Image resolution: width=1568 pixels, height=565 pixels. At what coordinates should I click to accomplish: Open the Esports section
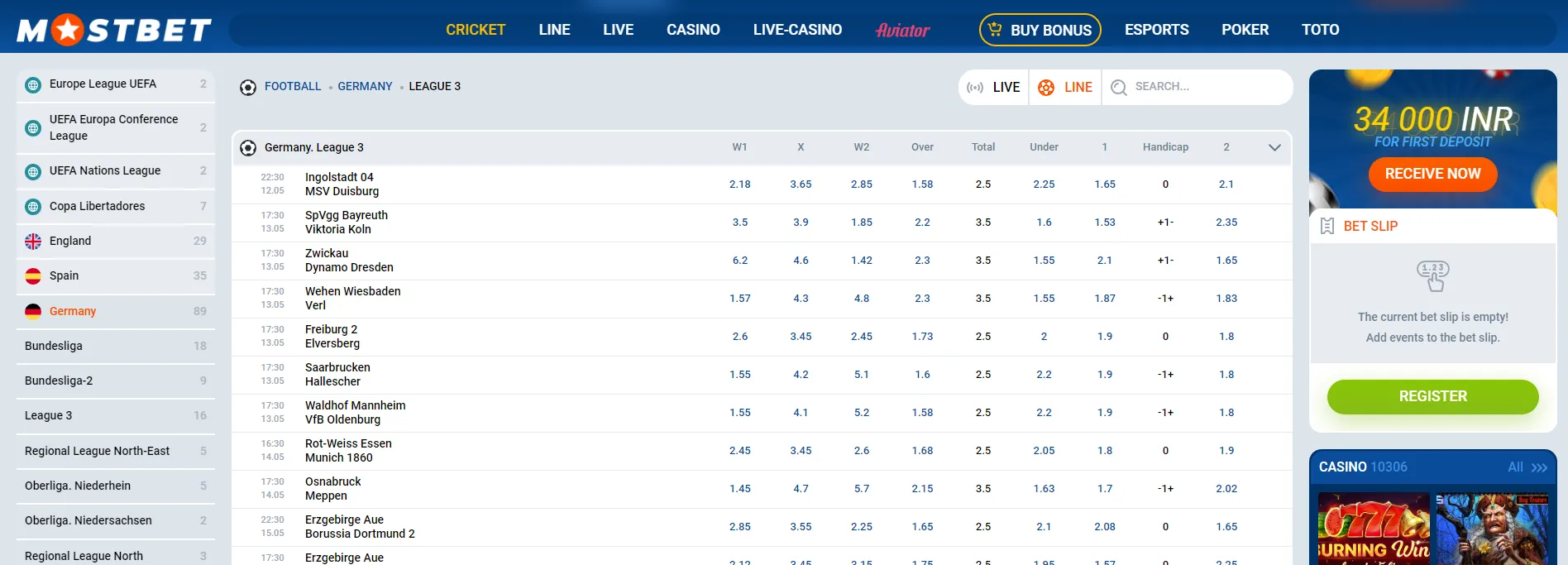1156,30
